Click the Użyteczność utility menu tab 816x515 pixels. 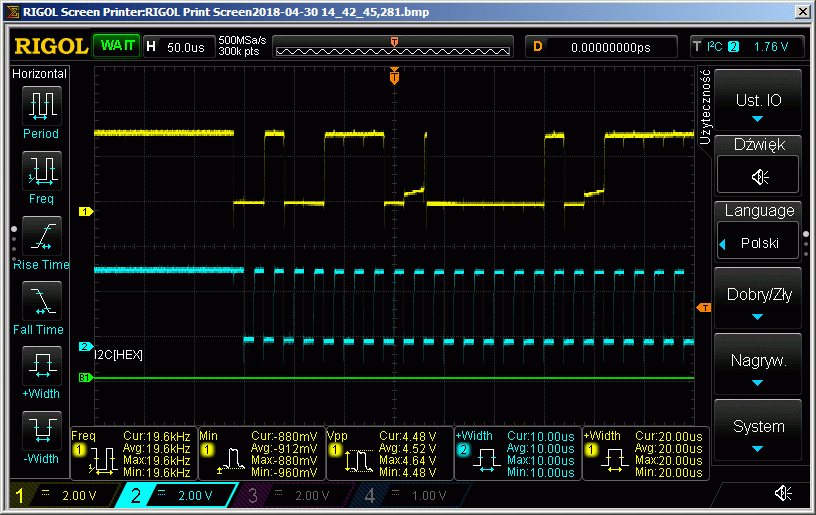705,107
